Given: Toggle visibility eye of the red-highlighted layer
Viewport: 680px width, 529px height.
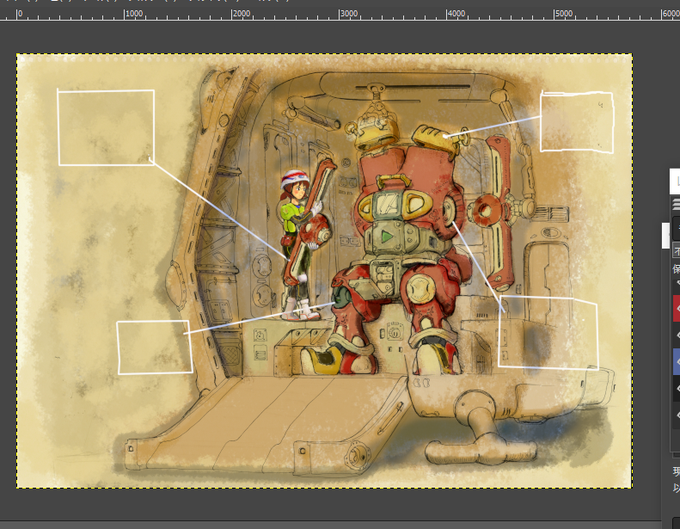Looking at the screenshot, I should pos(677,308).
